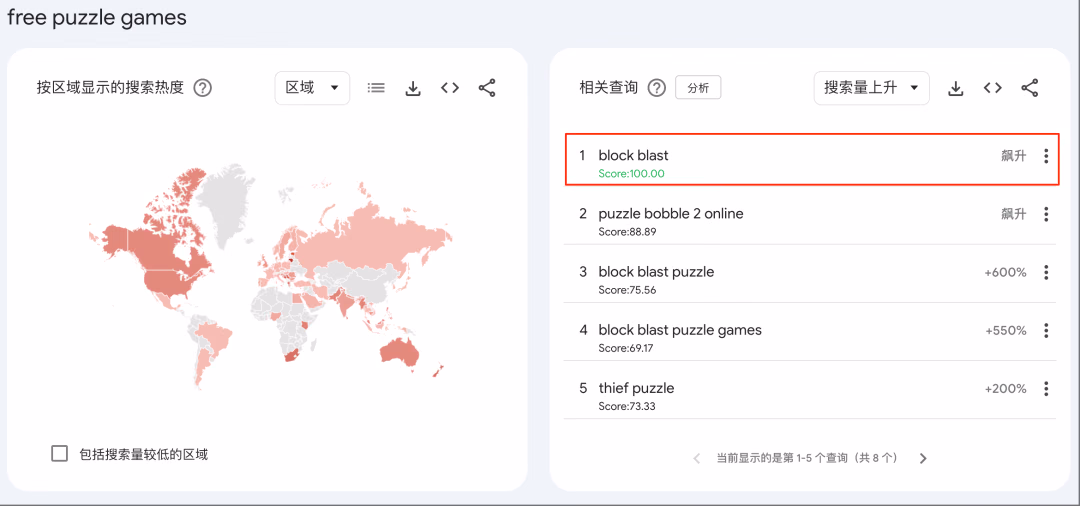Click 飙升 label for puzzle bobble 2 online

(1014, 214)
